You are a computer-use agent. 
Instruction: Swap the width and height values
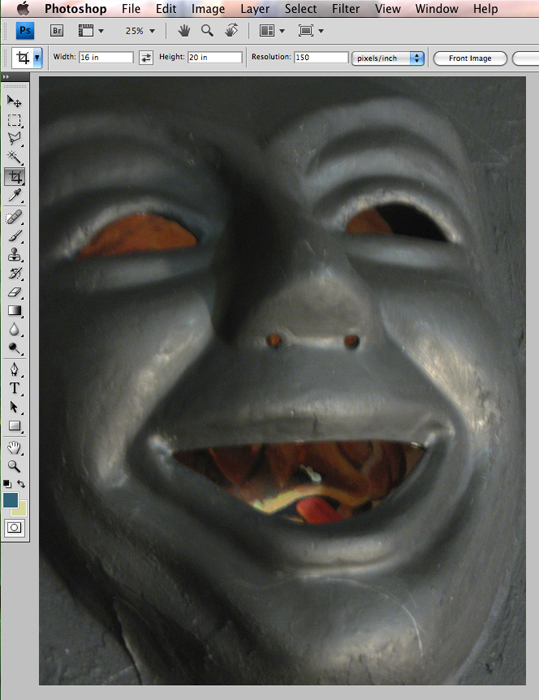click(146, 57)
